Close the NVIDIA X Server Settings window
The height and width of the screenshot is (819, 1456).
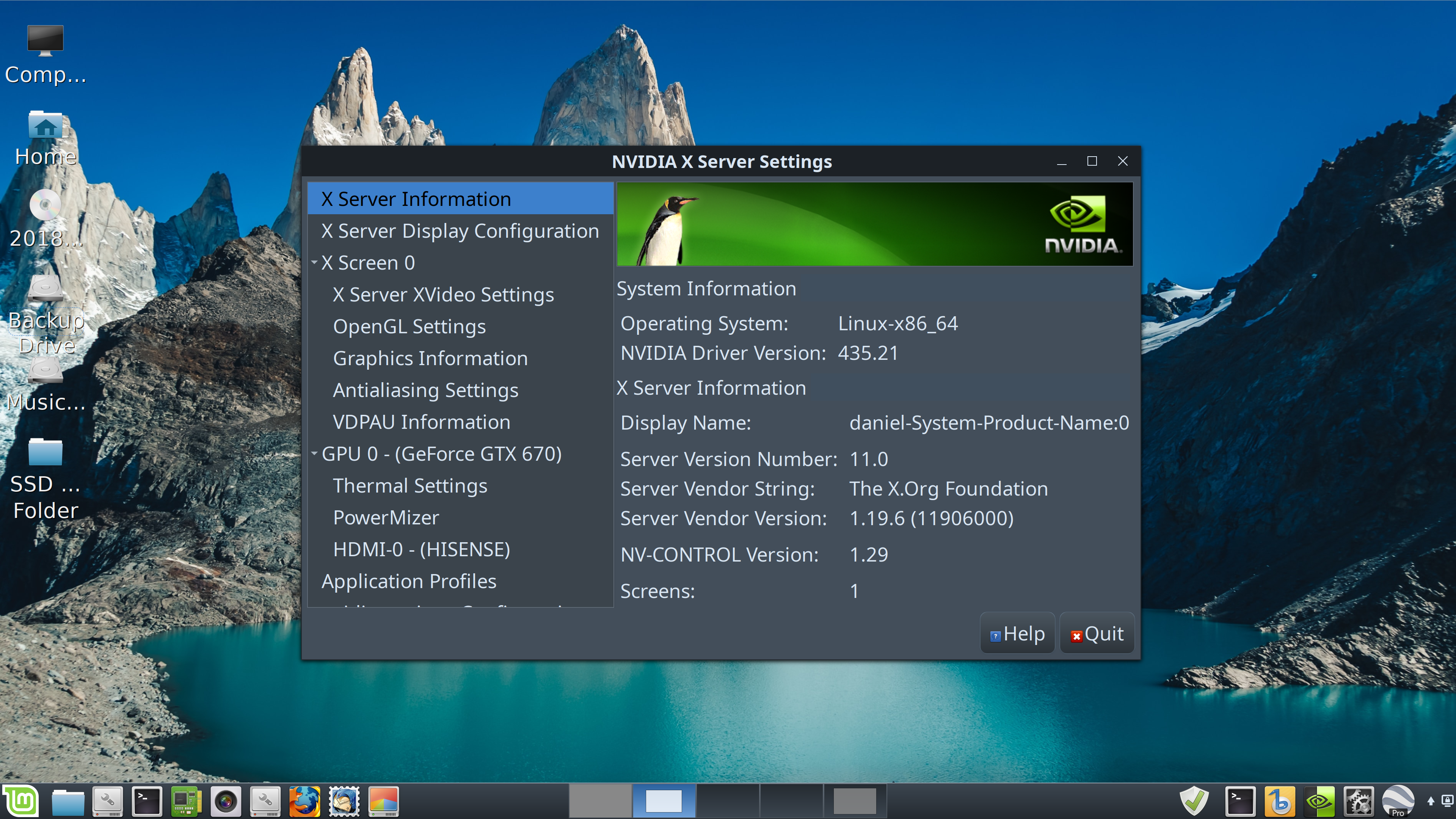(1122, 162)
